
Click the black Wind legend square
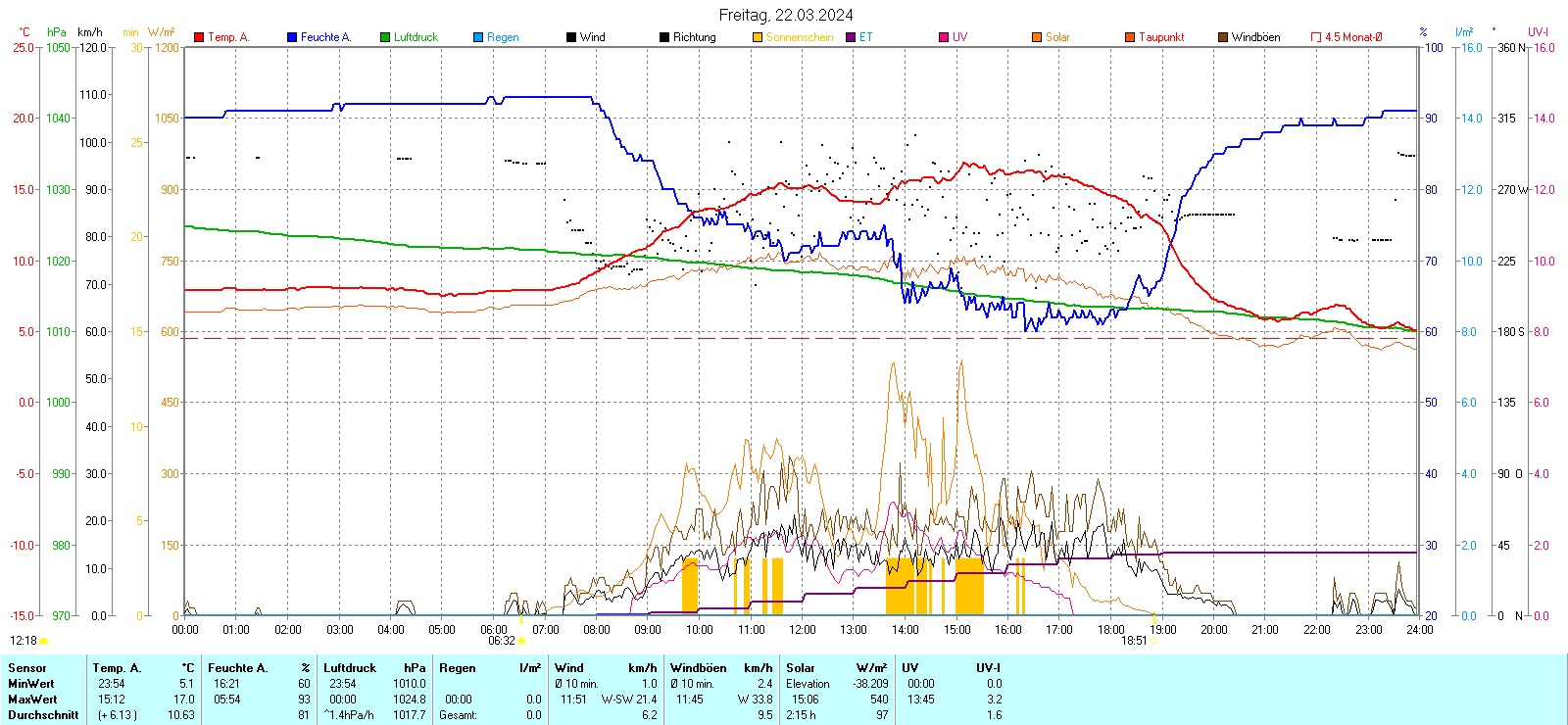point(571,37)
